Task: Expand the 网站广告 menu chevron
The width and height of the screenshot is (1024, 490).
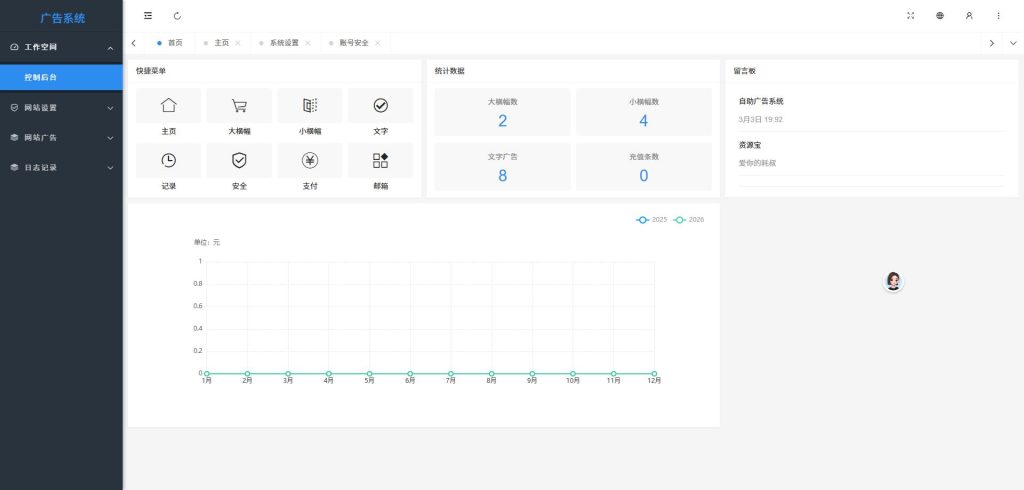Action: coord(110,138)
